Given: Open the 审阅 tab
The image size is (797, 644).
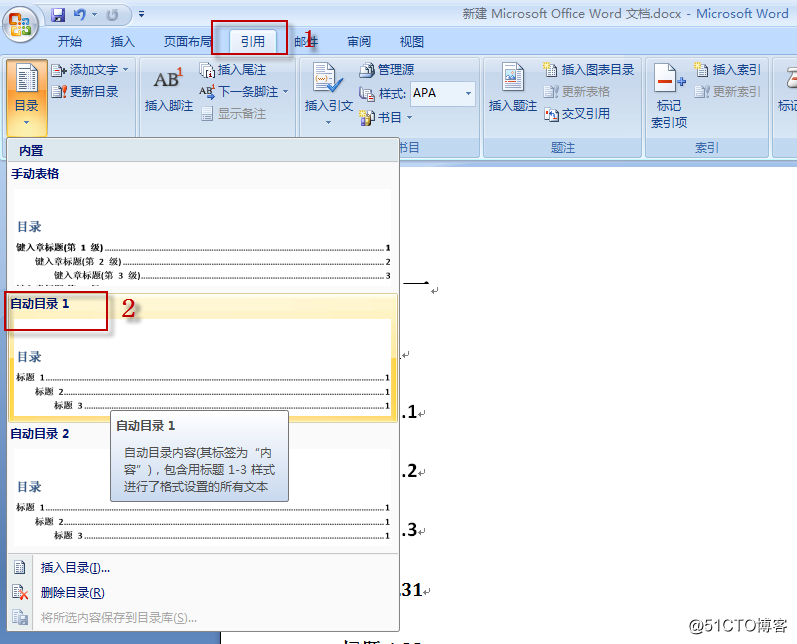Looking at the screenshot, I should click(x=359, y=42).
